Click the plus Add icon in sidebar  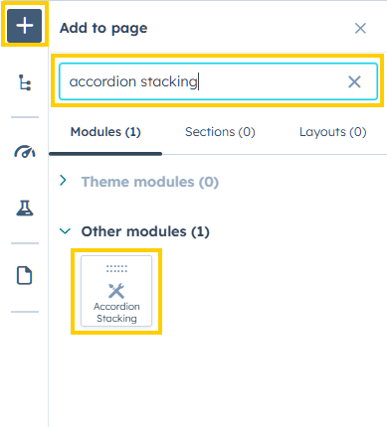coord(24,26)
